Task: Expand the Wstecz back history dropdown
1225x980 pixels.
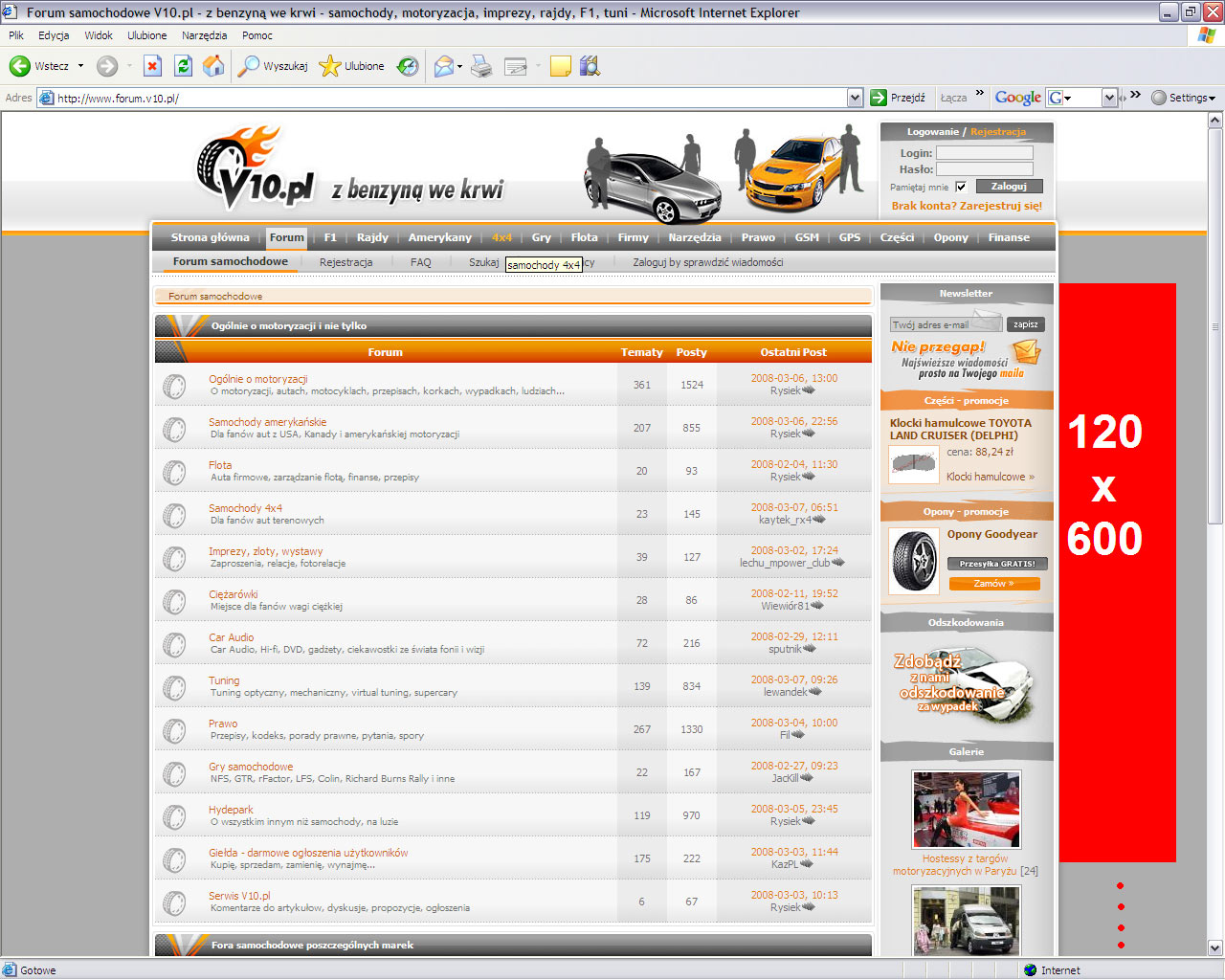Action: [80, 66]
